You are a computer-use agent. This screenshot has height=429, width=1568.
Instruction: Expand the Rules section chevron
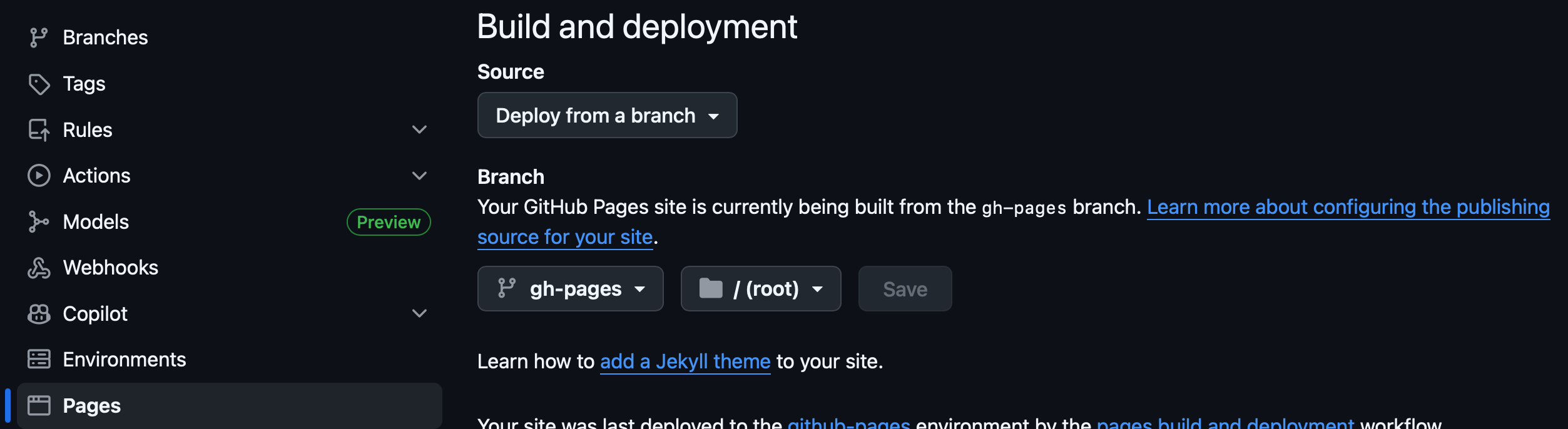[419, 130]
